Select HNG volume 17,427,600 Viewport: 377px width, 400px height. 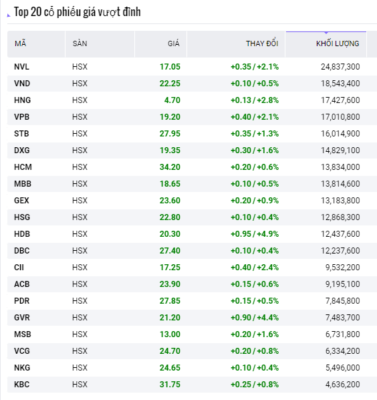340,100
